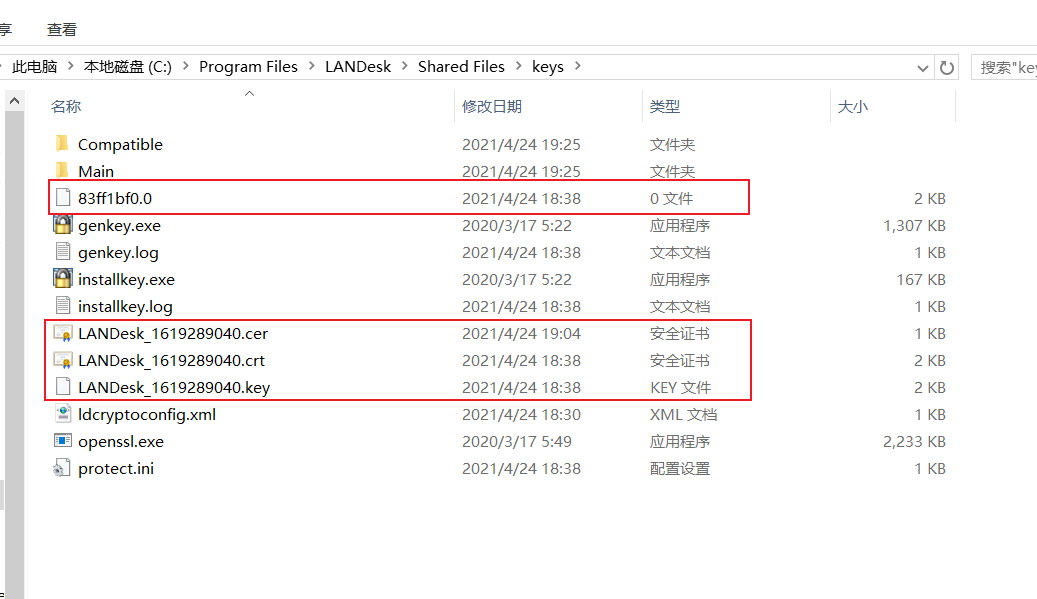The image size is (1037, 599).
Task: Expand the chevron after the keys breadcrumb
Action: 577,67
